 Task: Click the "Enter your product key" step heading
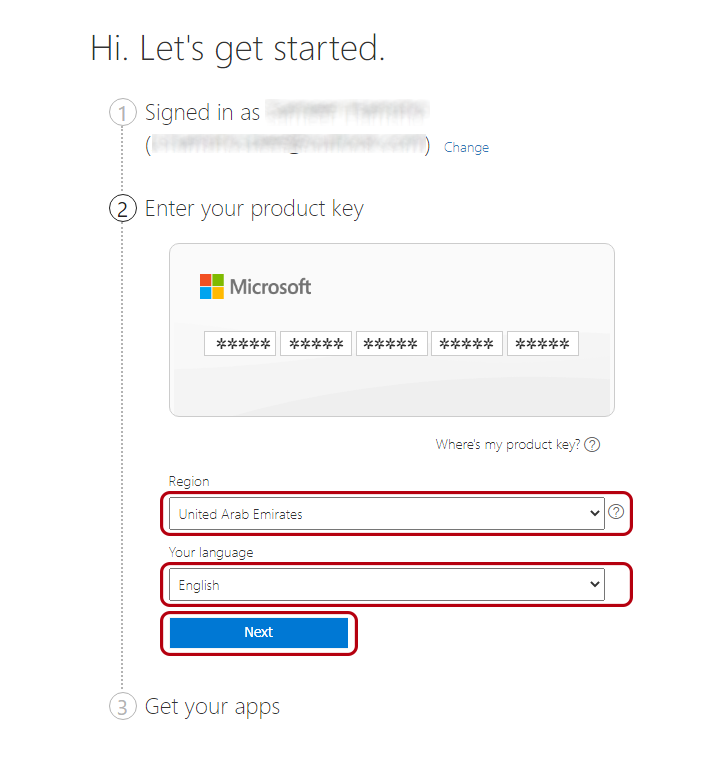(254, 209)
